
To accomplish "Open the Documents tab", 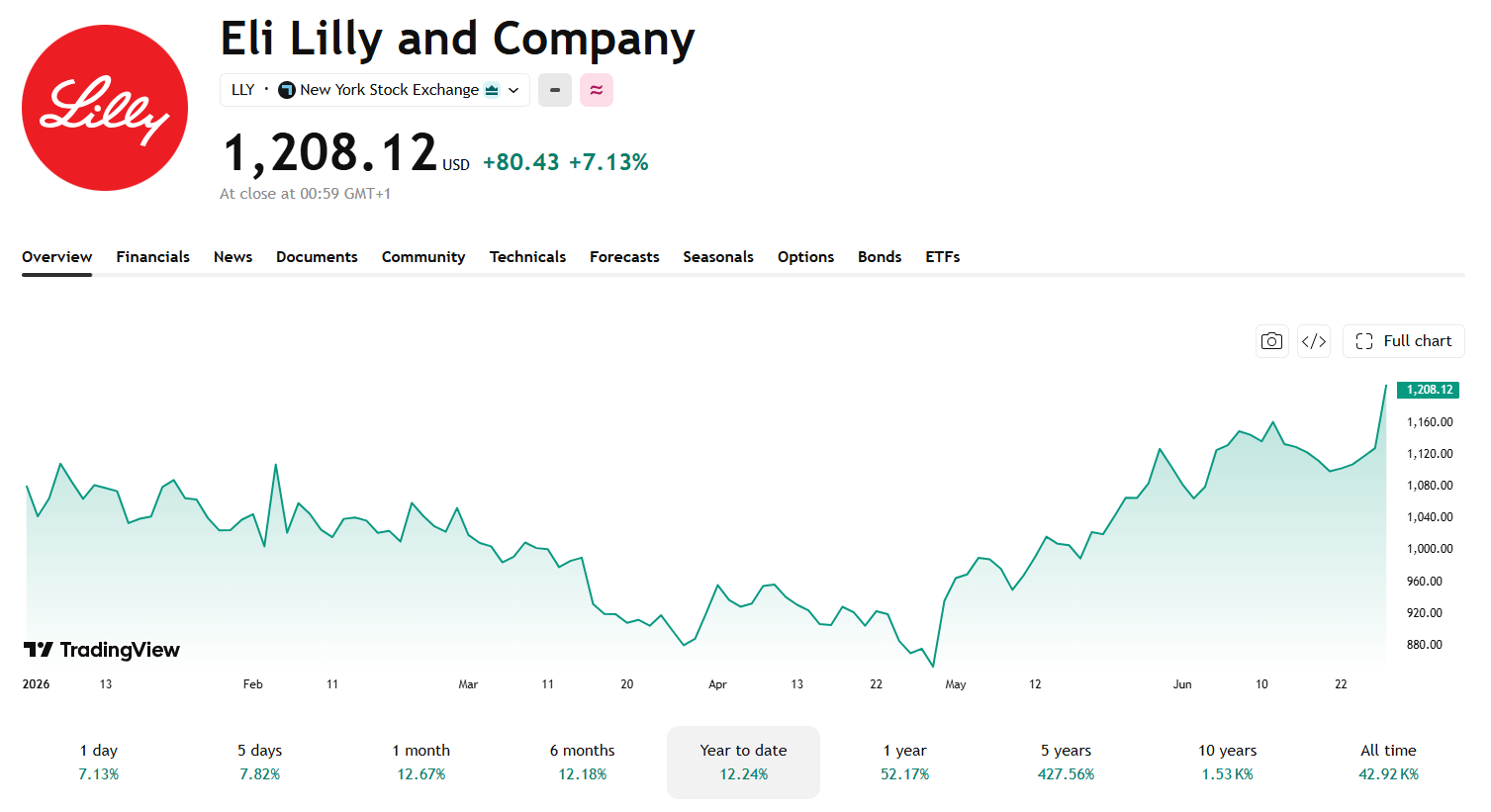I will click(317, 257).
